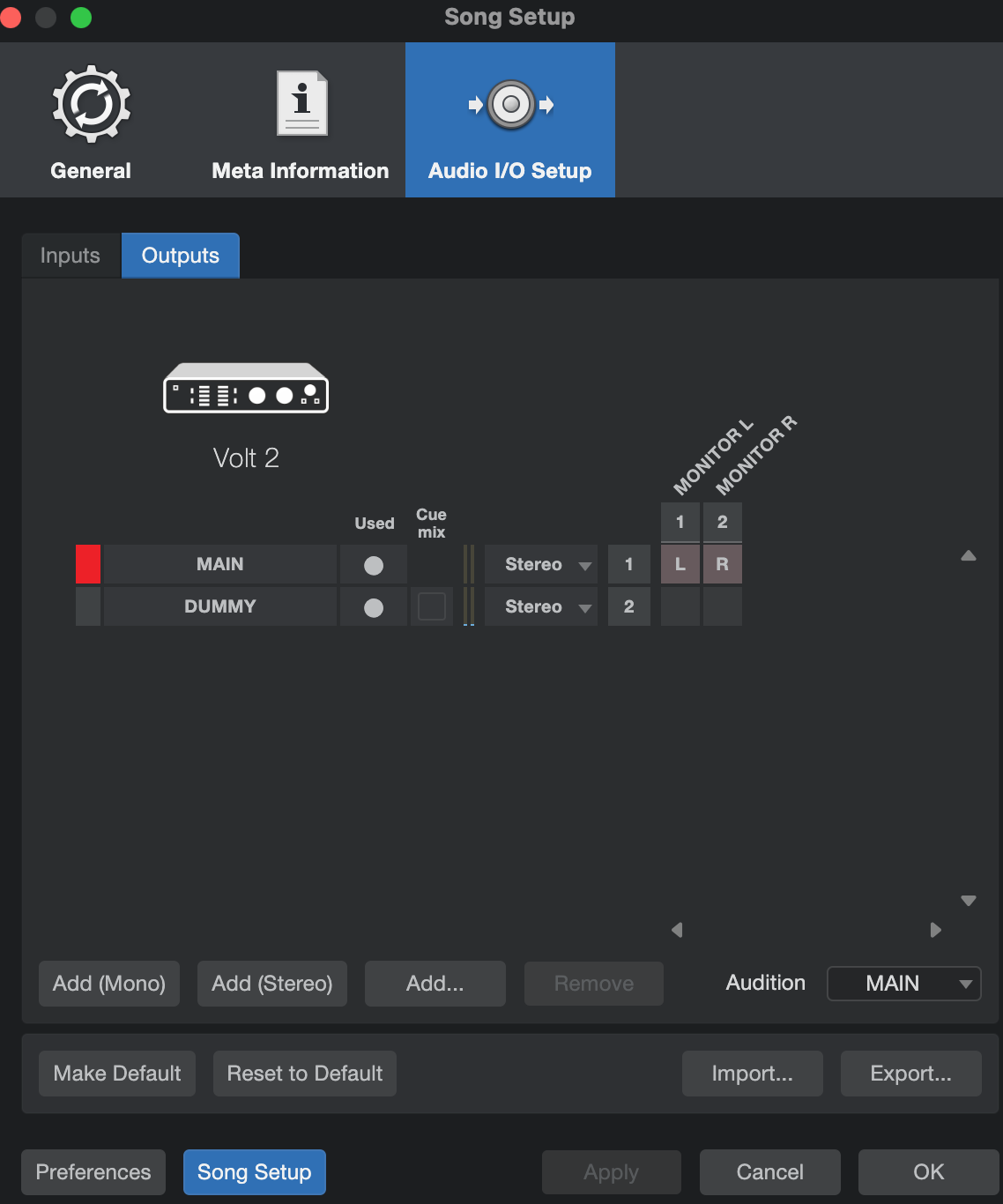The image size is (1003, 1204).
Task: Switch to the Inputs tab
Action: tap(70, 255)
